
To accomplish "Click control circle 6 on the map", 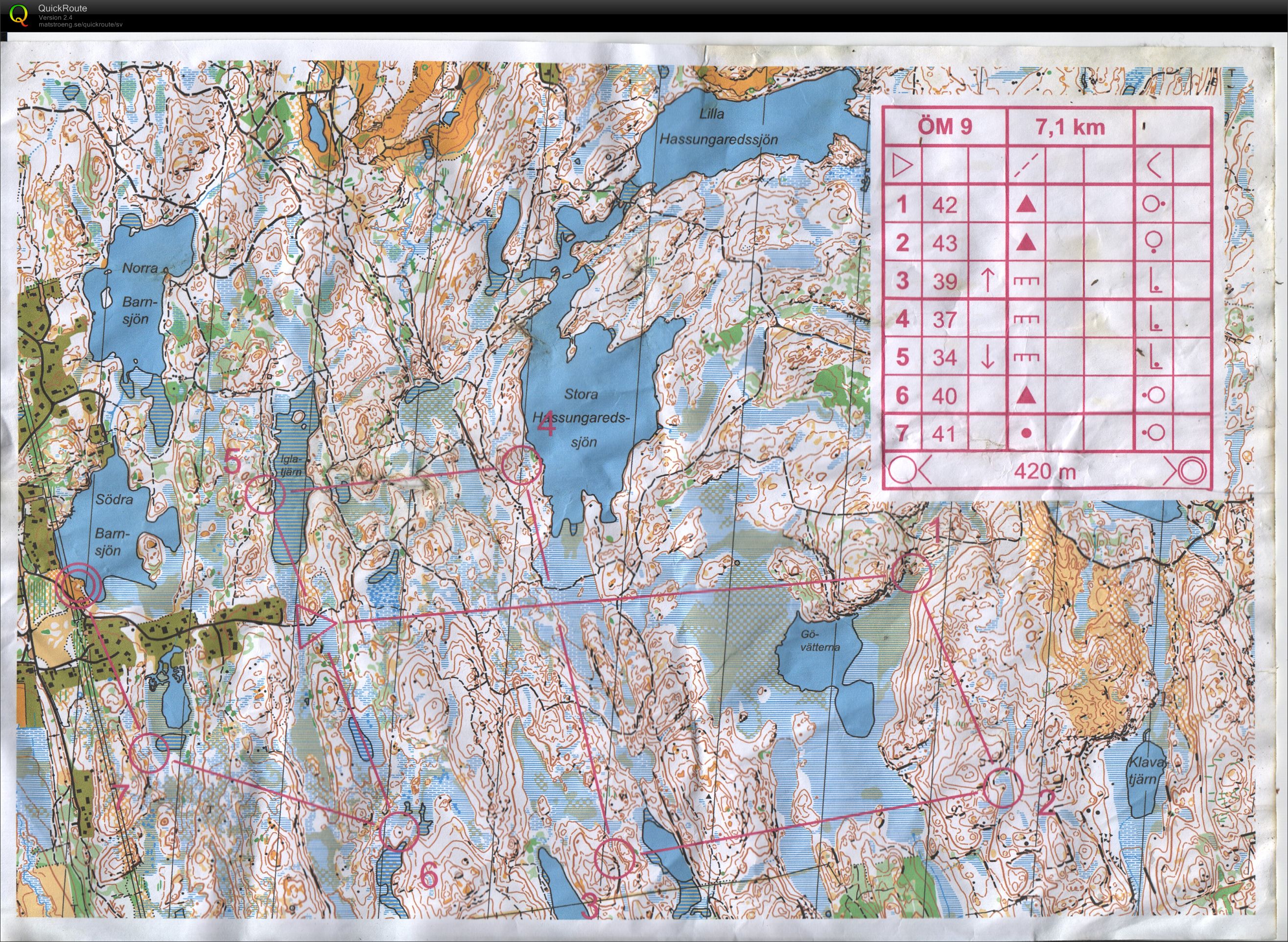I will coord(398,831).
